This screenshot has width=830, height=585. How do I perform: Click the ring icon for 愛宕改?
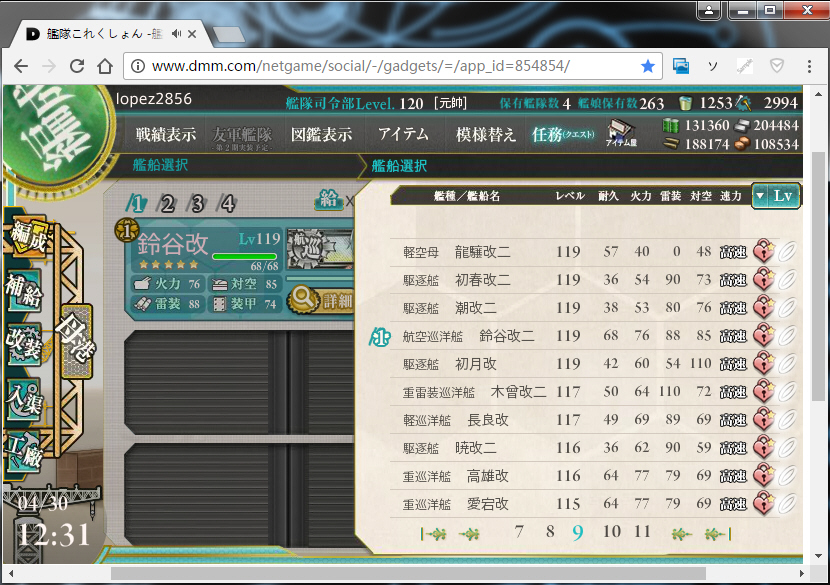tap(787, 504)
